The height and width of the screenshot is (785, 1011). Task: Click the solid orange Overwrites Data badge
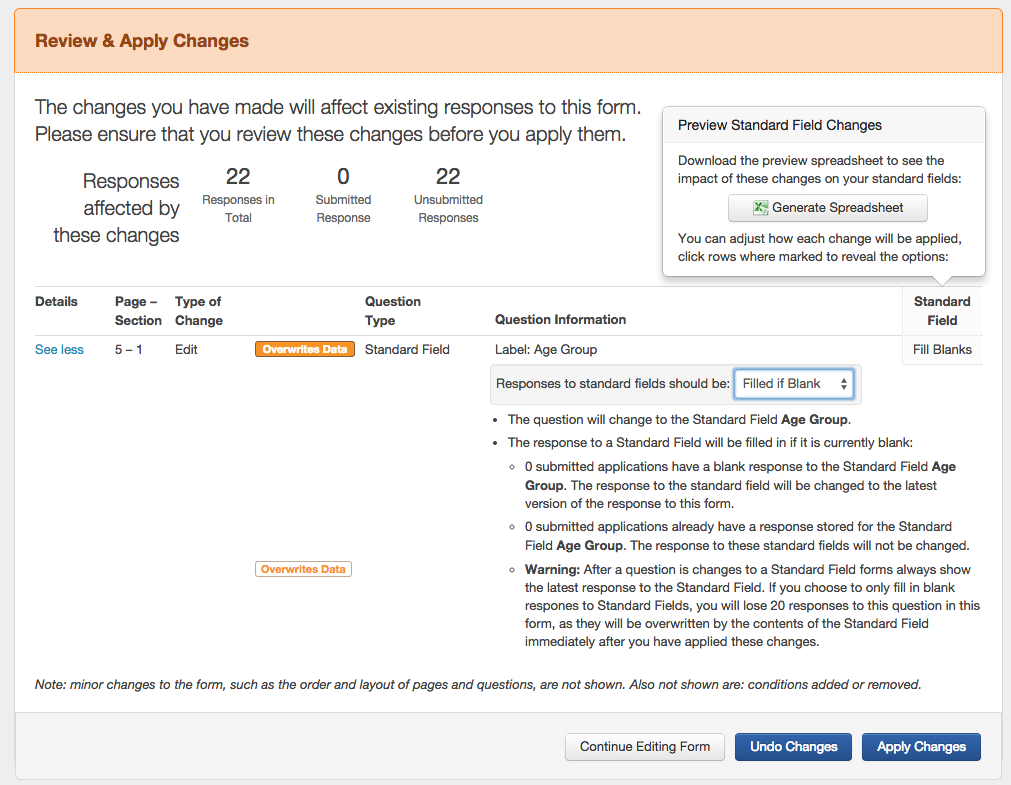(305, 350)
